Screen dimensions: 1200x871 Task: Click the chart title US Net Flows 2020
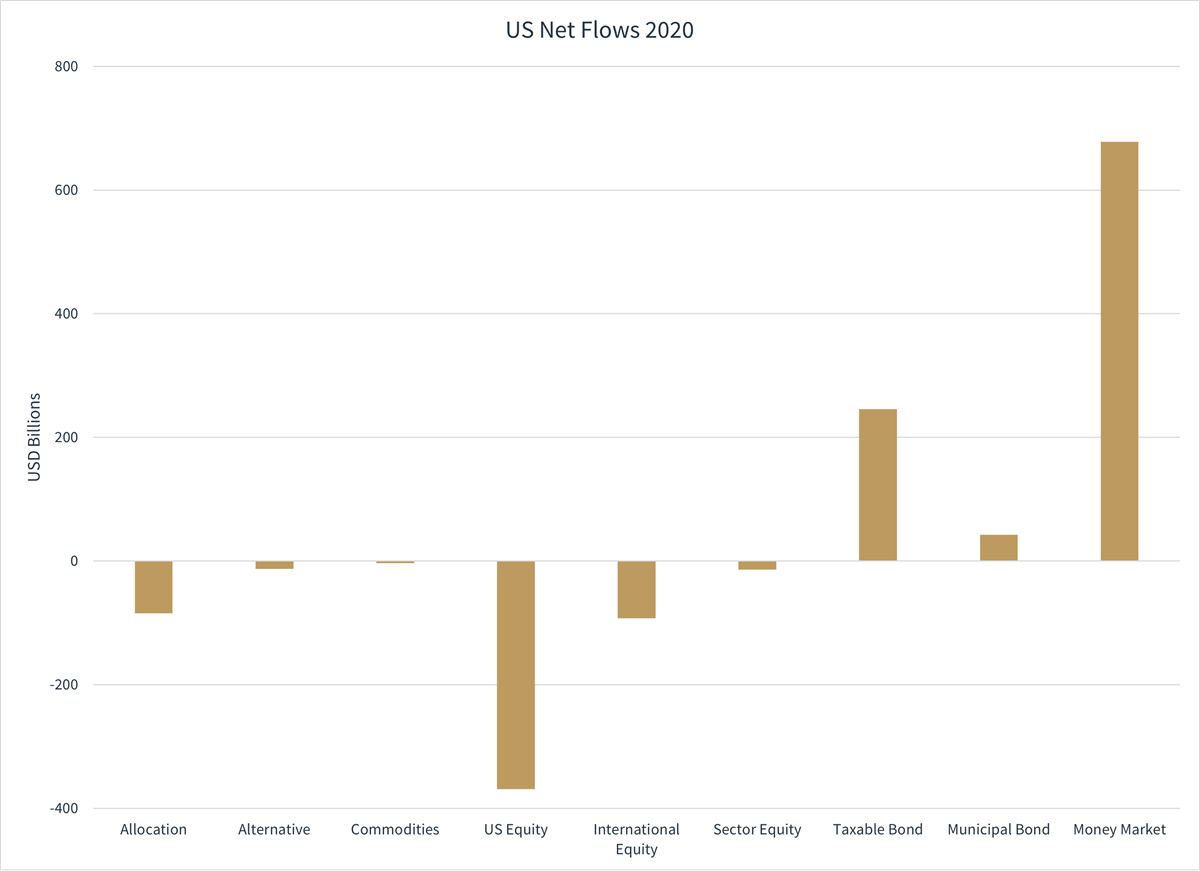pos(599,31)
